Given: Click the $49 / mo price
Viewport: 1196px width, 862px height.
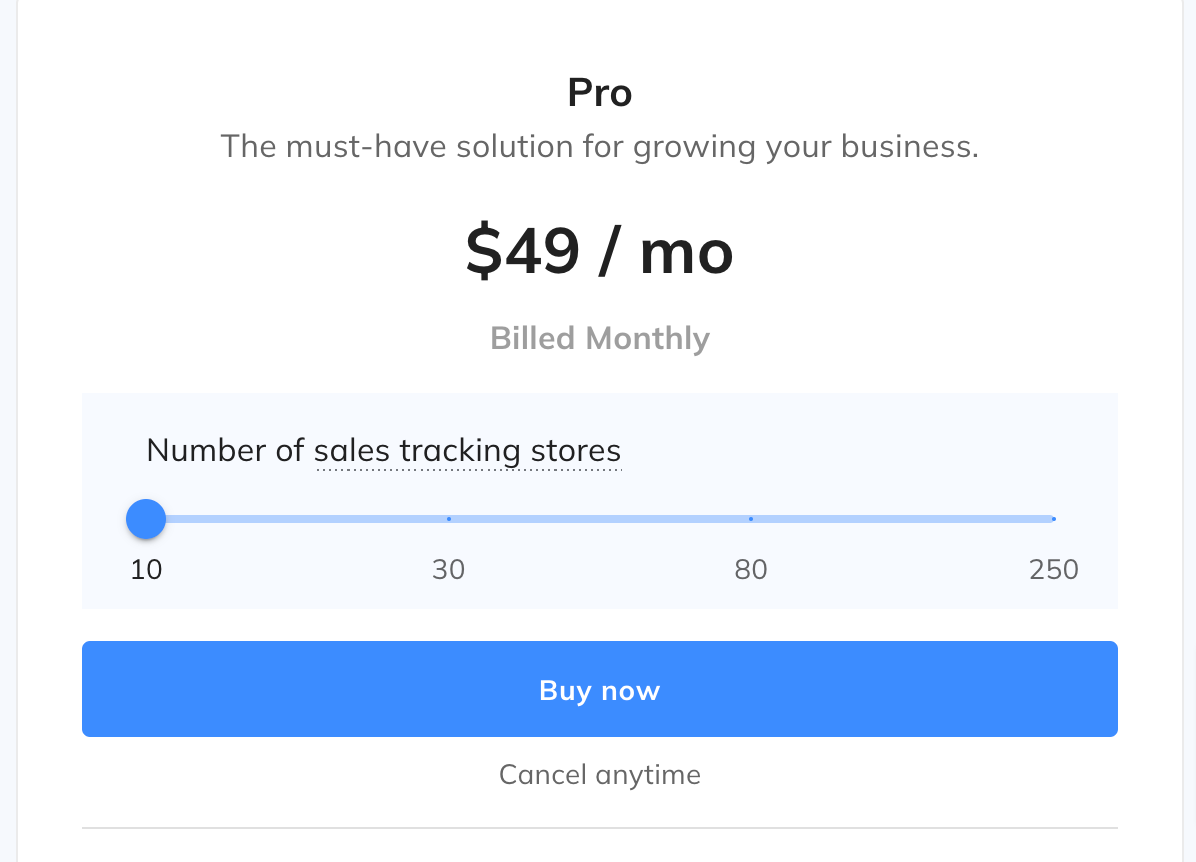Looking at the screenshot, I should pyautogui.click(x=600, y=251).
